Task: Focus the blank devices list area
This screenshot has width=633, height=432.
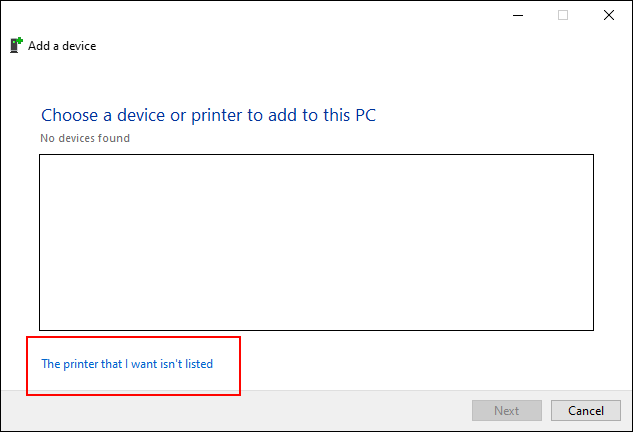Action: [x=316, y=242]
